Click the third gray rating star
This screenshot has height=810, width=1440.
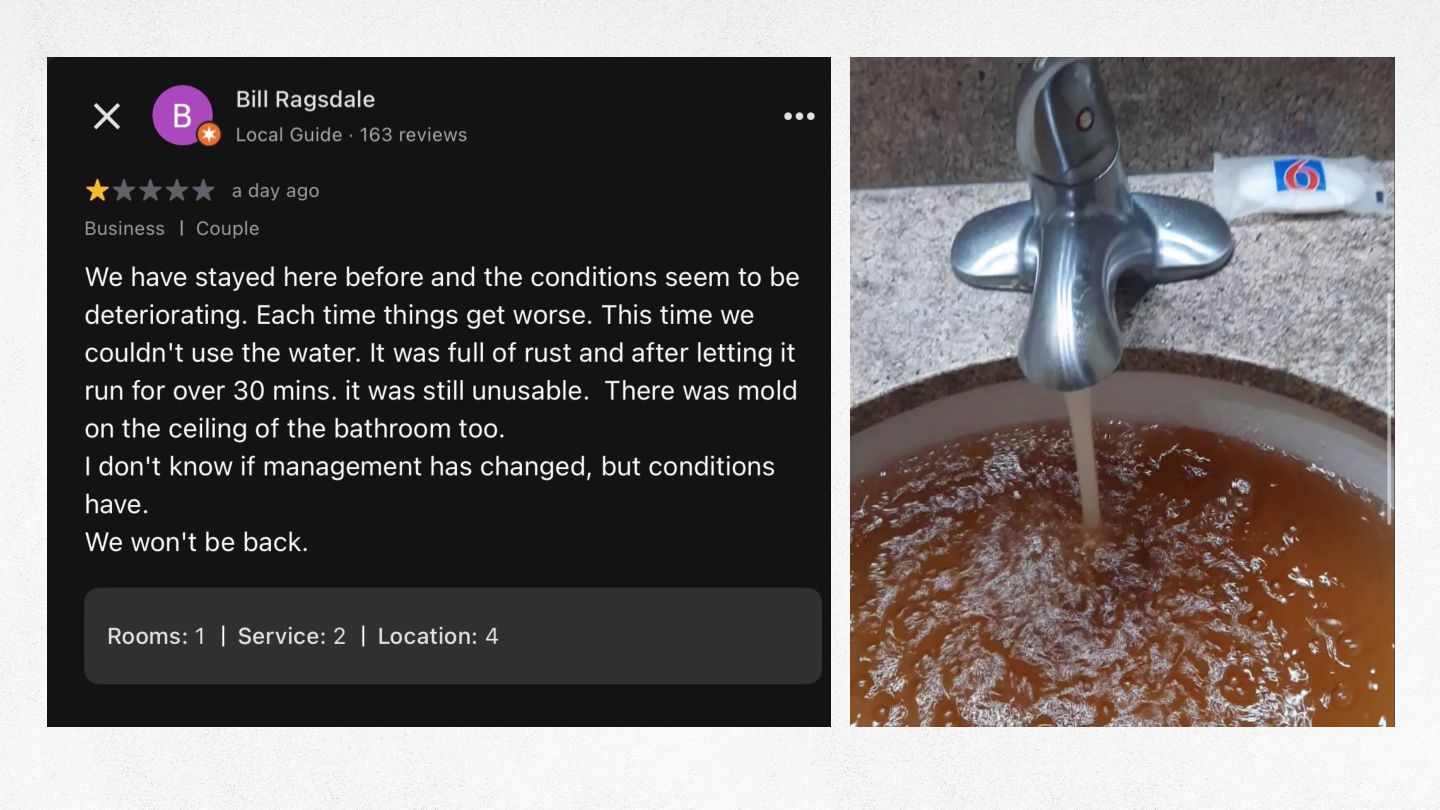point(150,190)
